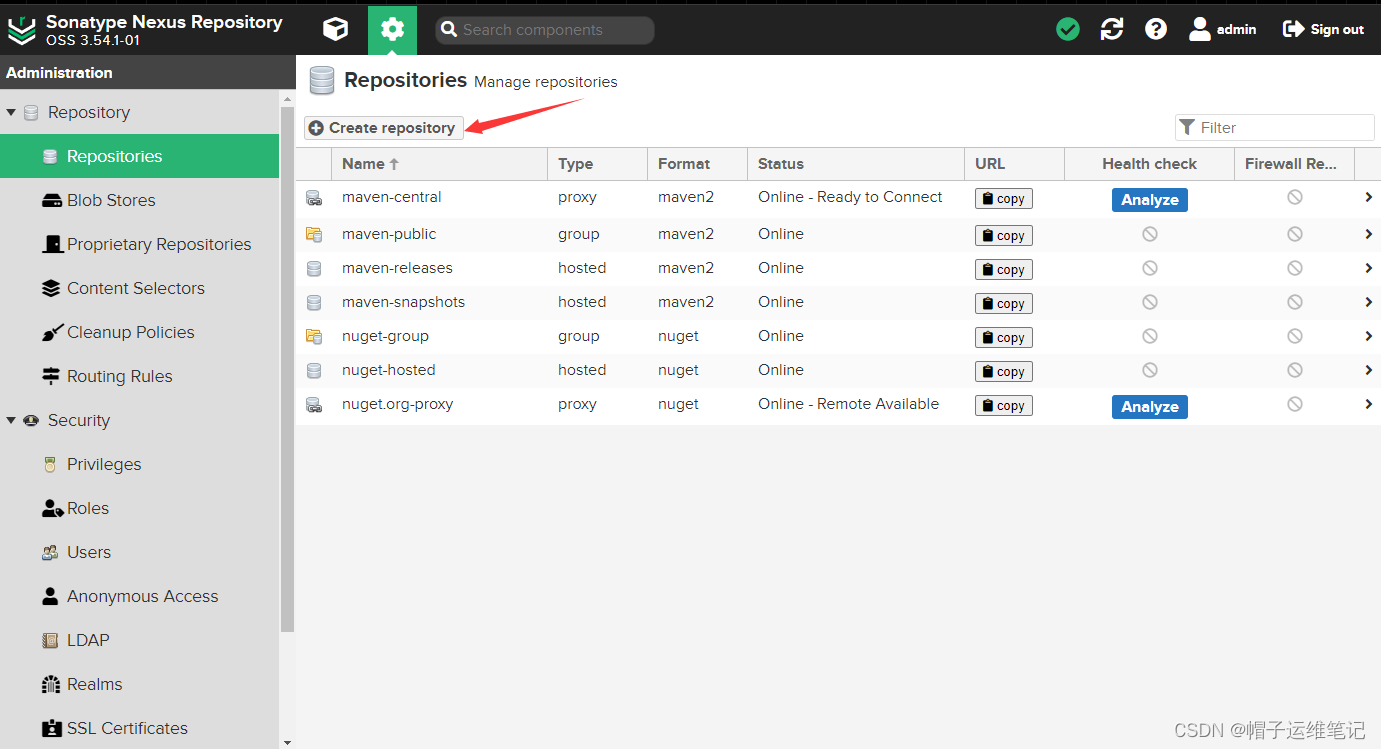Screen dimensions: 1381x749
Task: Open Blob Stores in sidebar
Action: point(139,200)
